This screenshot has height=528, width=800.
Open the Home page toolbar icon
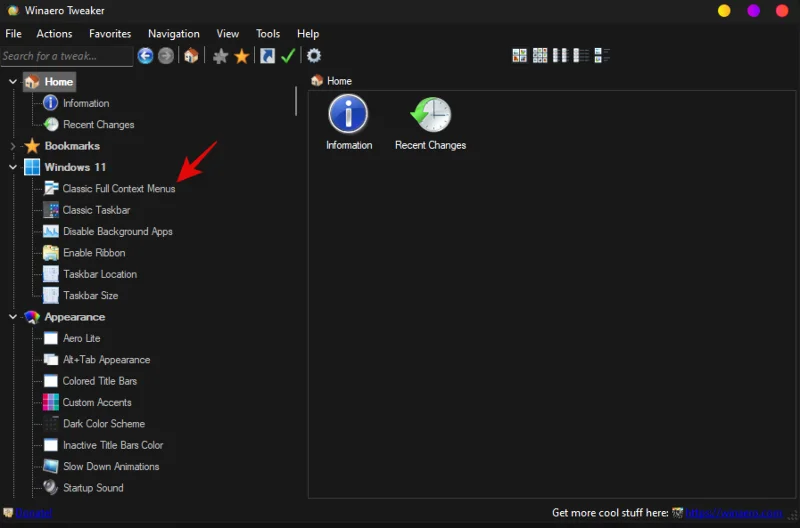coord(191,56)
